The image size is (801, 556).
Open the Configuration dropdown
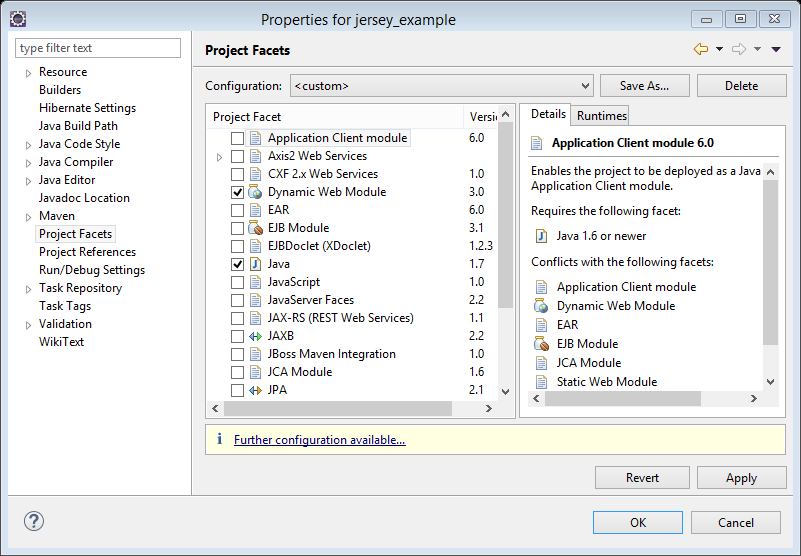(x=442, y=86)
